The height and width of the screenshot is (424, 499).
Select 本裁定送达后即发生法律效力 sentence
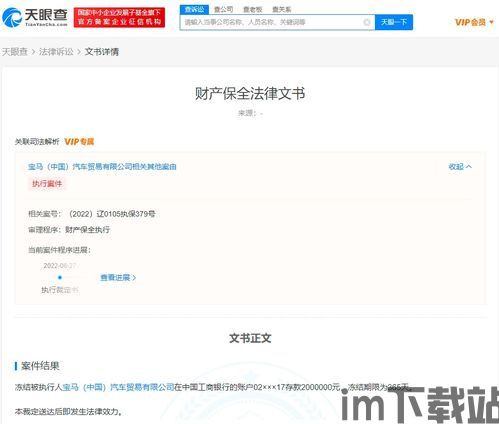pos(68,412)
